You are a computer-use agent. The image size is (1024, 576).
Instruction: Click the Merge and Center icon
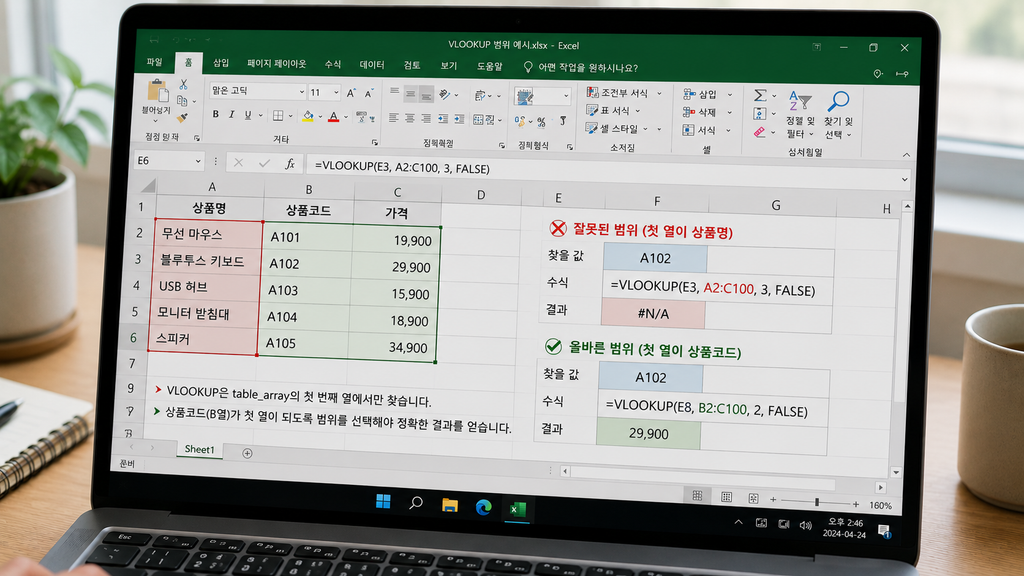coord(480,120)
